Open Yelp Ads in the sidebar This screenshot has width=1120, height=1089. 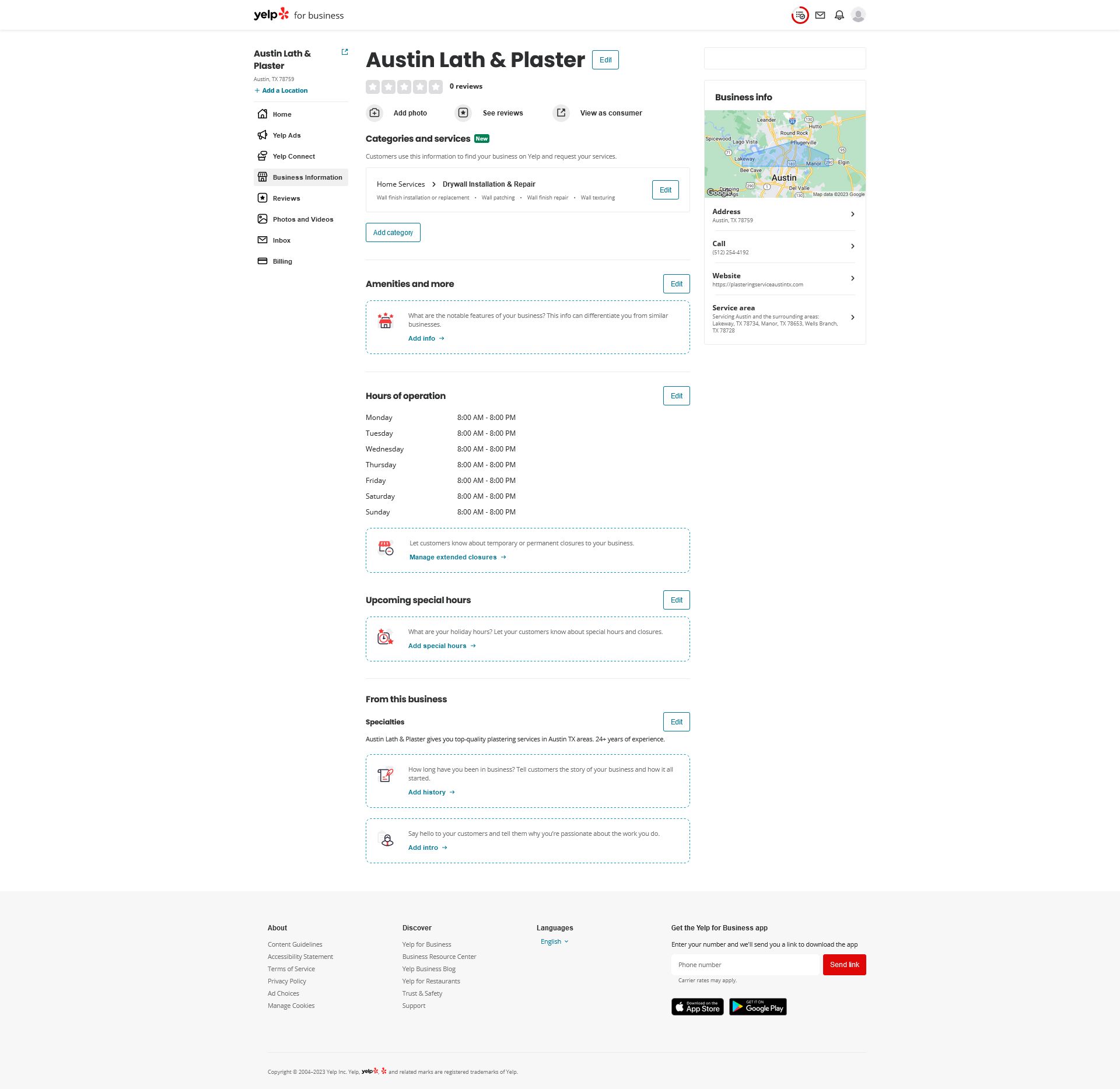[286, 135]
